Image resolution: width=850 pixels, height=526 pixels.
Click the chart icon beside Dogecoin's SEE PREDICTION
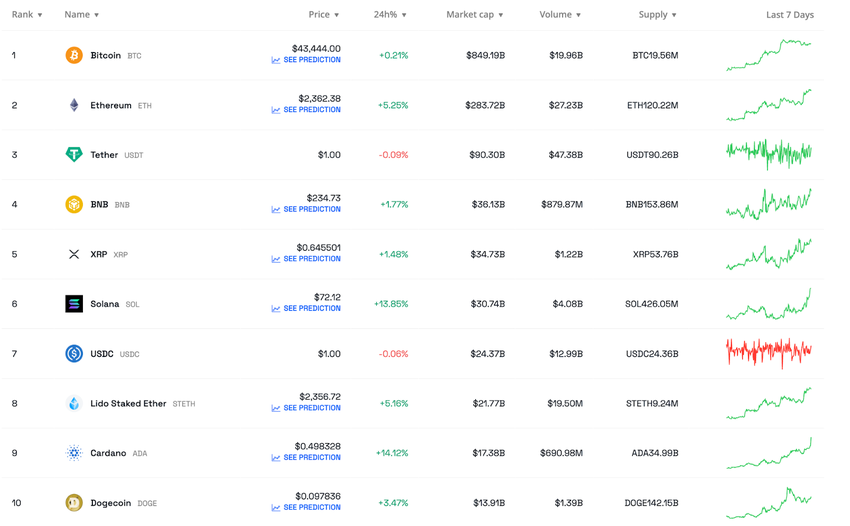coord(276,508)
